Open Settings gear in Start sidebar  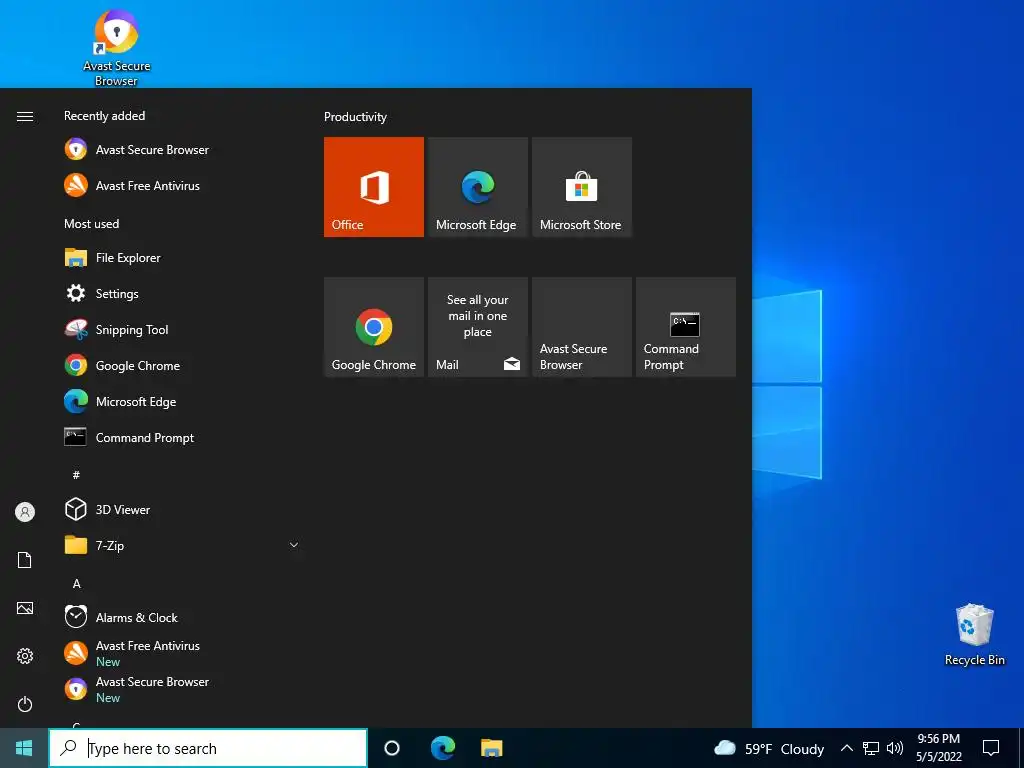pos(25,656)
